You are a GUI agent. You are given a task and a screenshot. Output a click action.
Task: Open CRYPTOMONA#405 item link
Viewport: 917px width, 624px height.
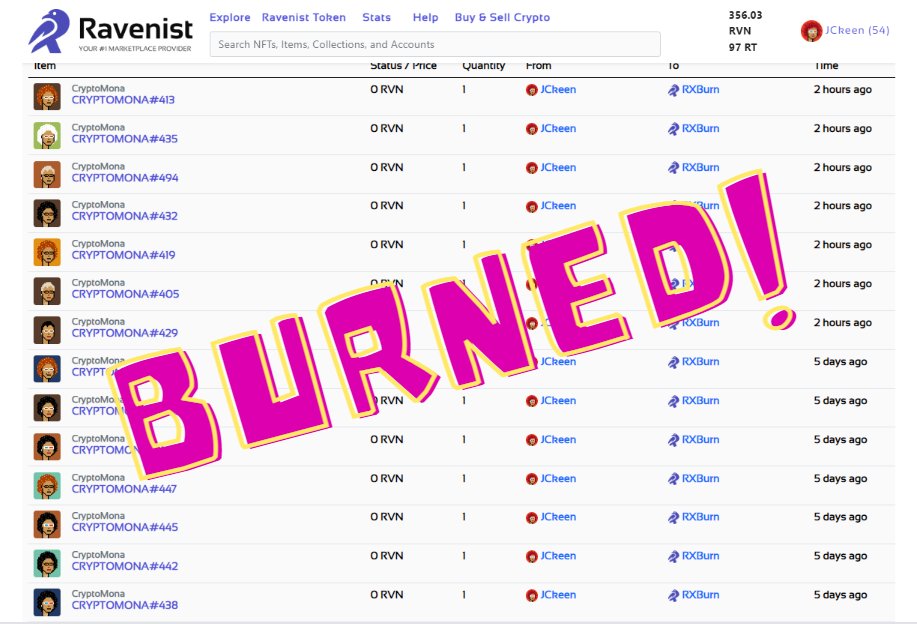click(125, 294)
